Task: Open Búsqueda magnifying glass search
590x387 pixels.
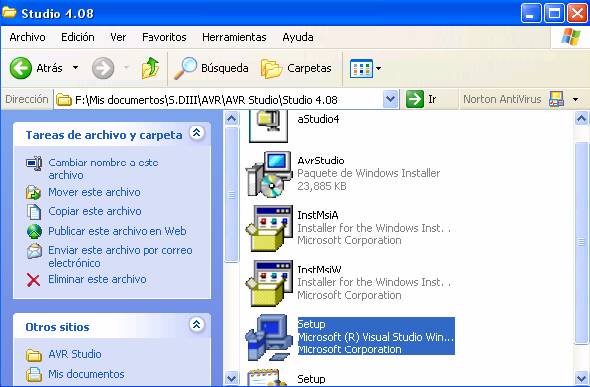Action: (x=186, y=68)
